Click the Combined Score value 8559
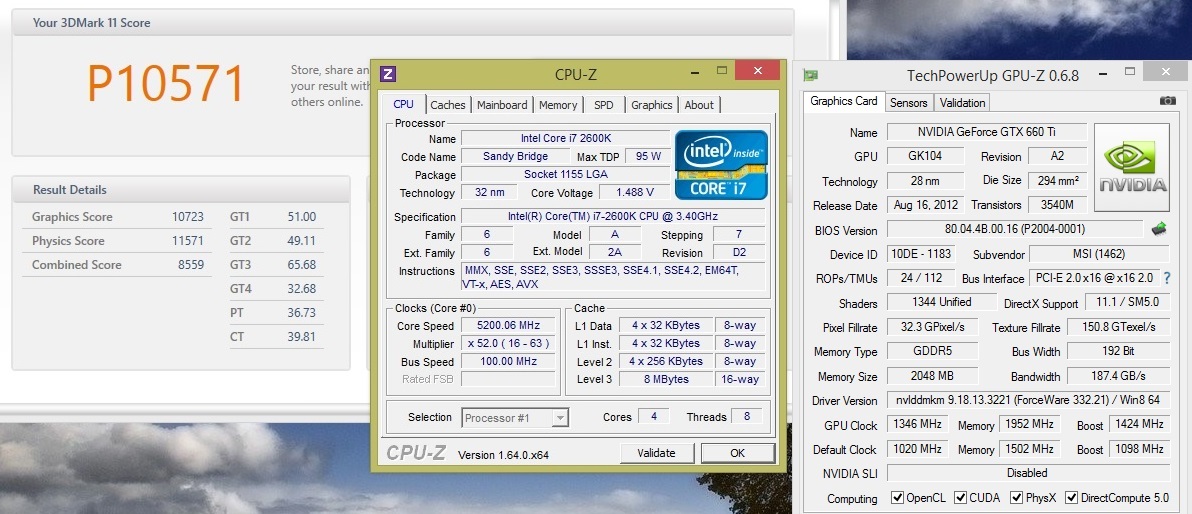 click(x=190, y=265)
